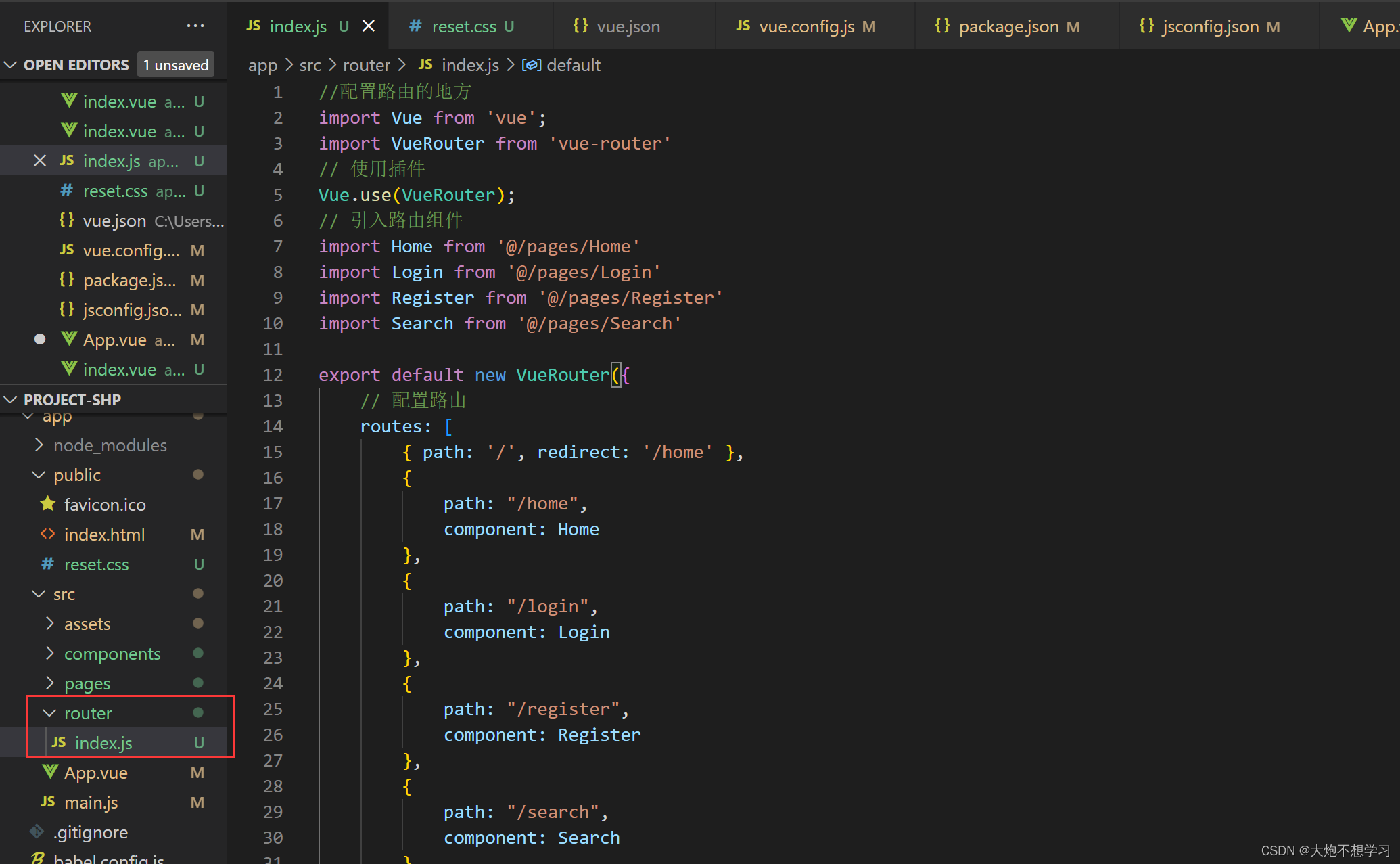Expand the node_modules folder

tap(39, 445)
